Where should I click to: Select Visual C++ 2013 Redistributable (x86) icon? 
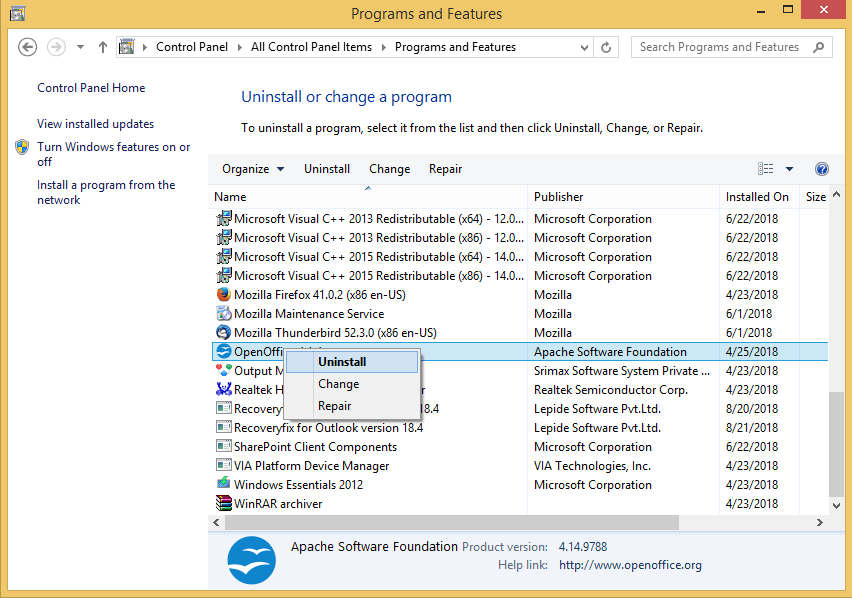pyautogui.click(x=223, y=237)
